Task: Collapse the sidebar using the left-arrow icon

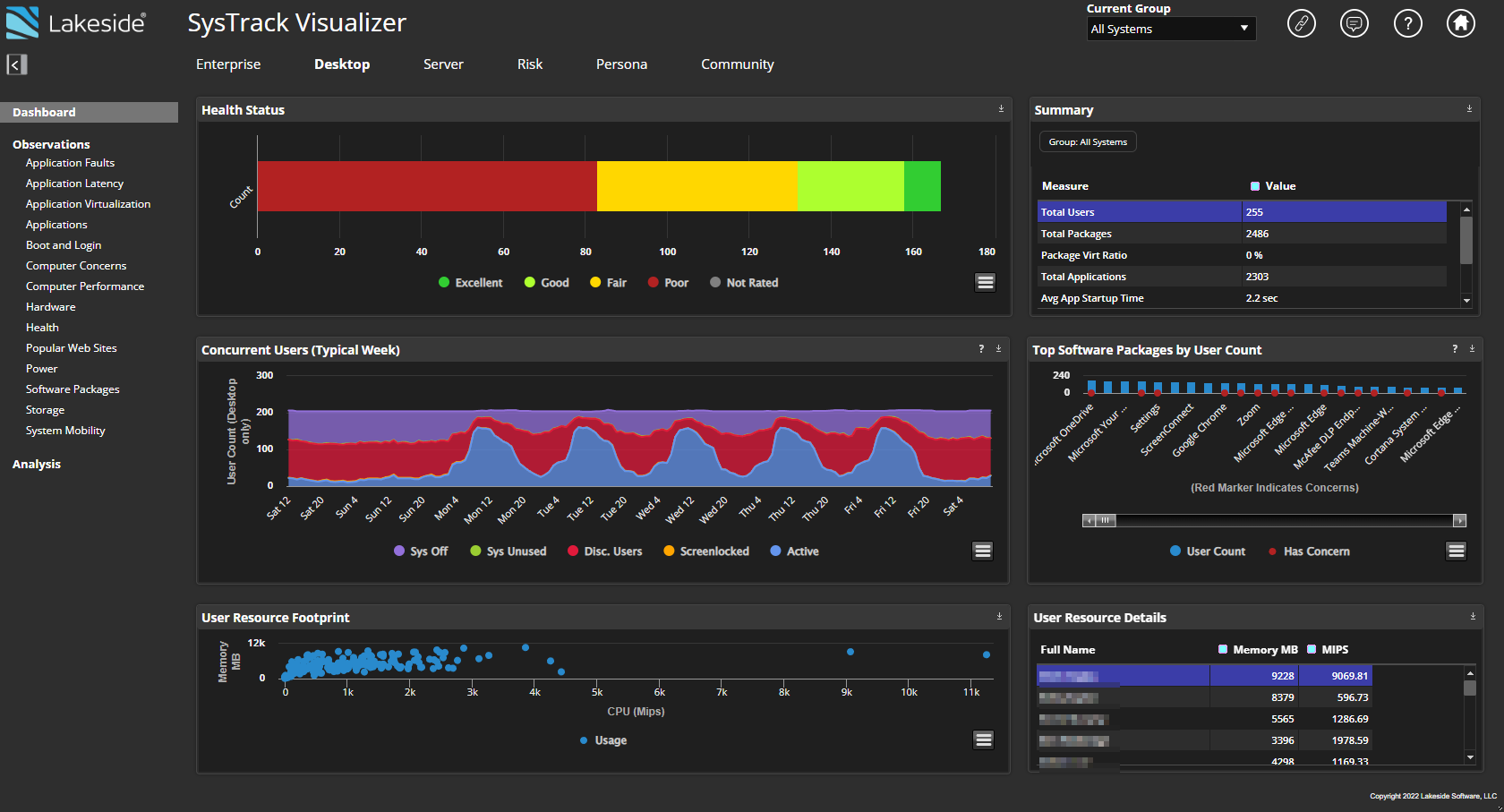Action: [16, 64]
